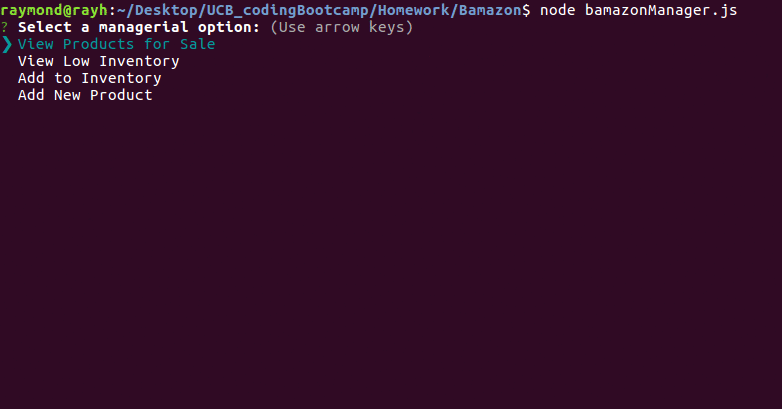Click the word 'Products' in the highlighted option

[x=98, y=44]
